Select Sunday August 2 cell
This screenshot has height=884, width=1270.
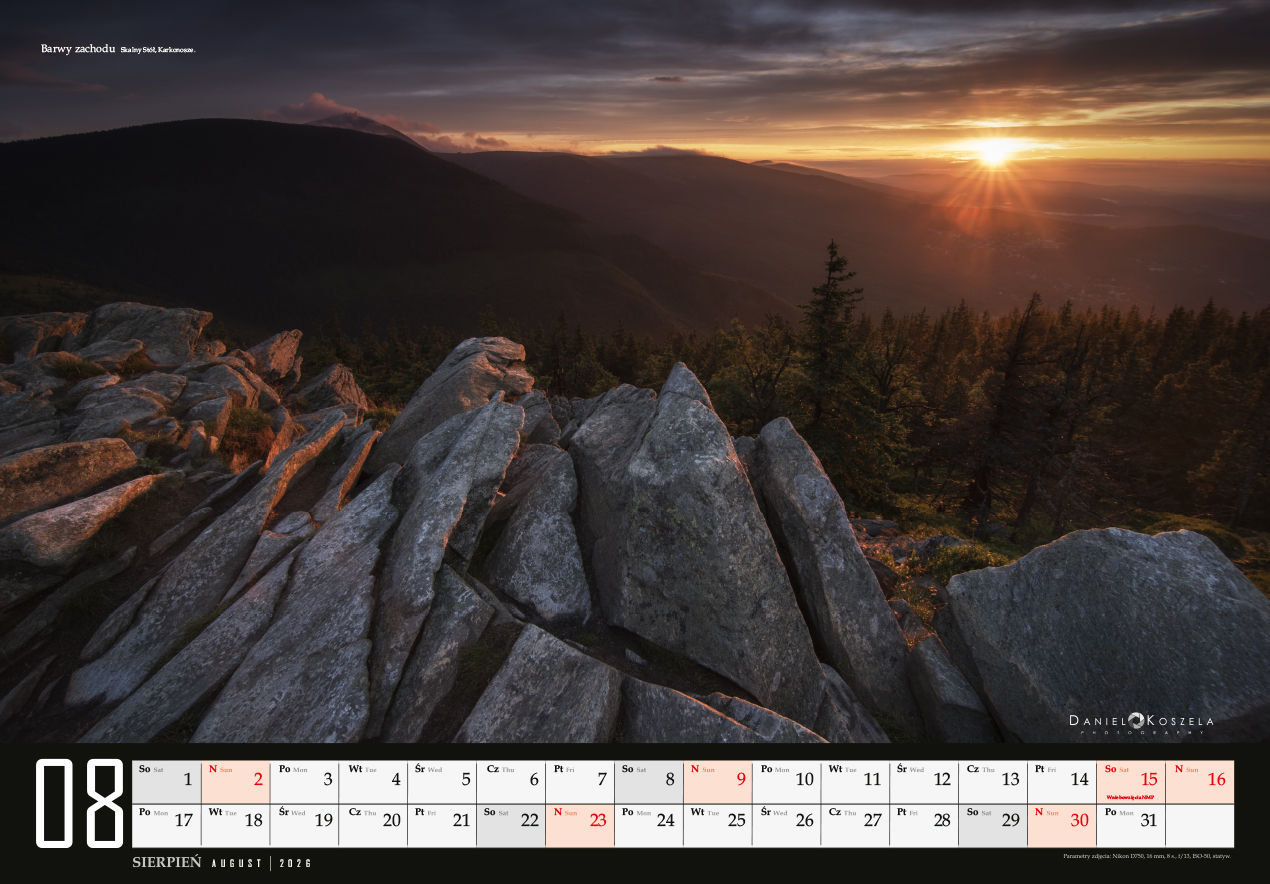click(236, 782)
